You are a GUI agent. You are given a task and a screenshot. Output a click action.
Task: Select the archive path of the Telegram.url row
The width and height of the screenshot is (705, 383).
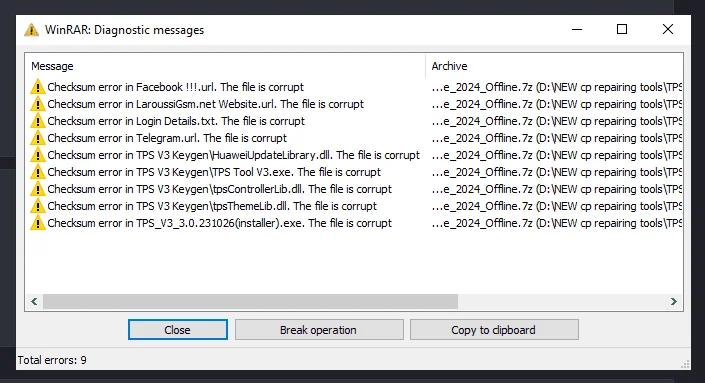557,138
